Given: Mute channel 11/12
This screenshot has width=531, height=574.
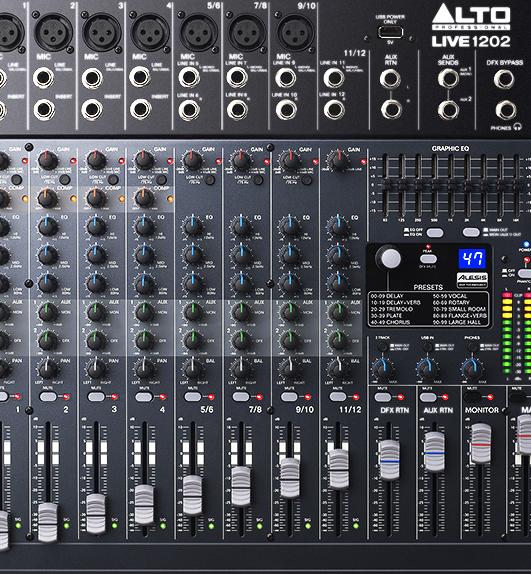Looking at the screenshot, I should (x=338, y=396).
